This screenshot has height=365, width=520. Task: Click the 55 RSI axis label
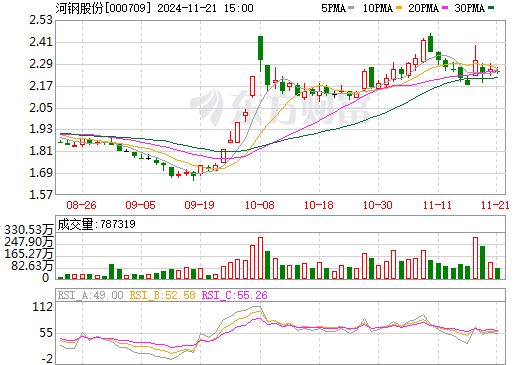pyautogui.click(x=46, y=333)
